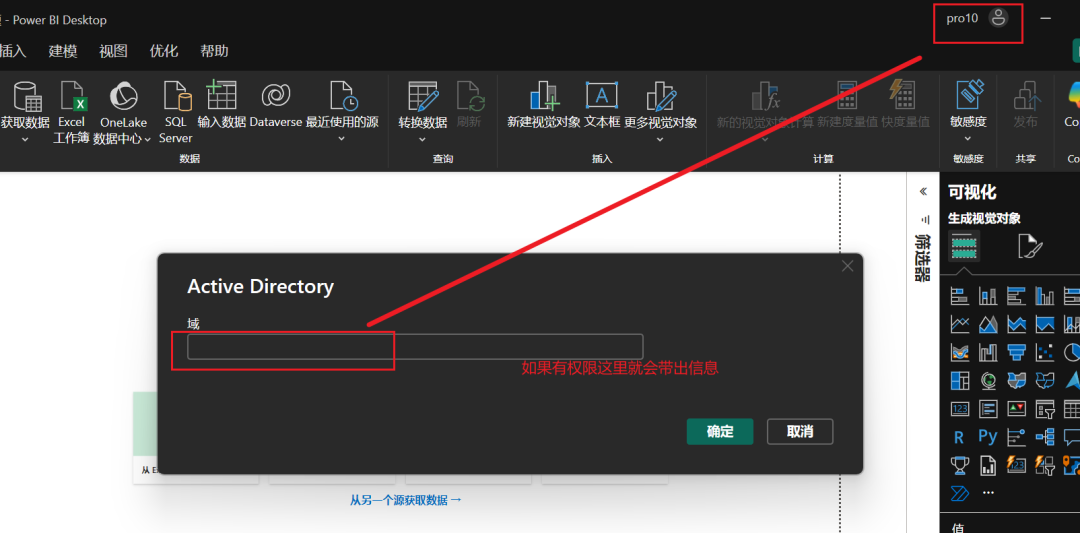This screenshot has width=1080, height=533.
Task: Open the 获取数据 dropdown arrow
Action: (25, 138)
